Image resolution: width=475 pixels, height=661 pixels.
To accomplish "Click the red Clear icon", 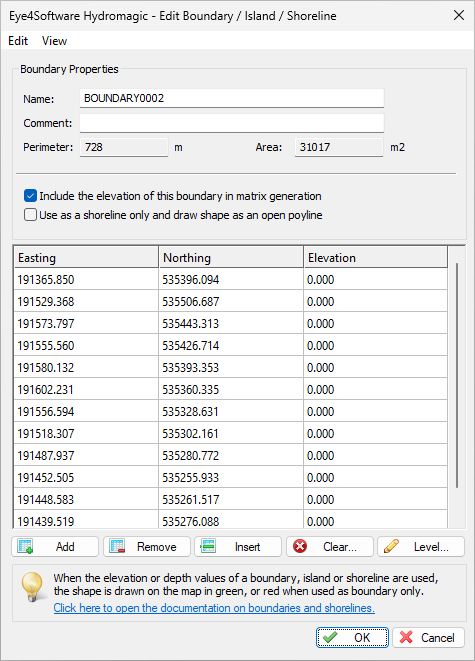I will coord(300,547).
